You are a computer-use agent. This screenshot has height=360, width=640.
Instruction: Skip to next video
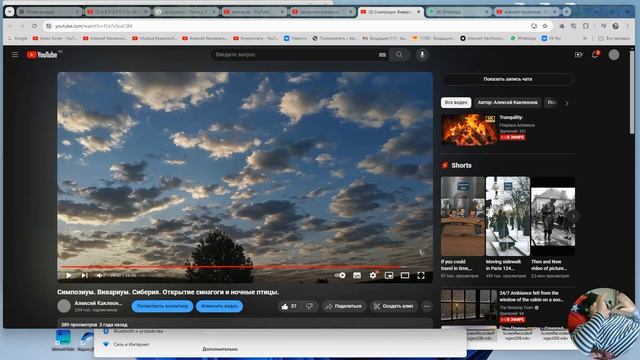(84, 276)
